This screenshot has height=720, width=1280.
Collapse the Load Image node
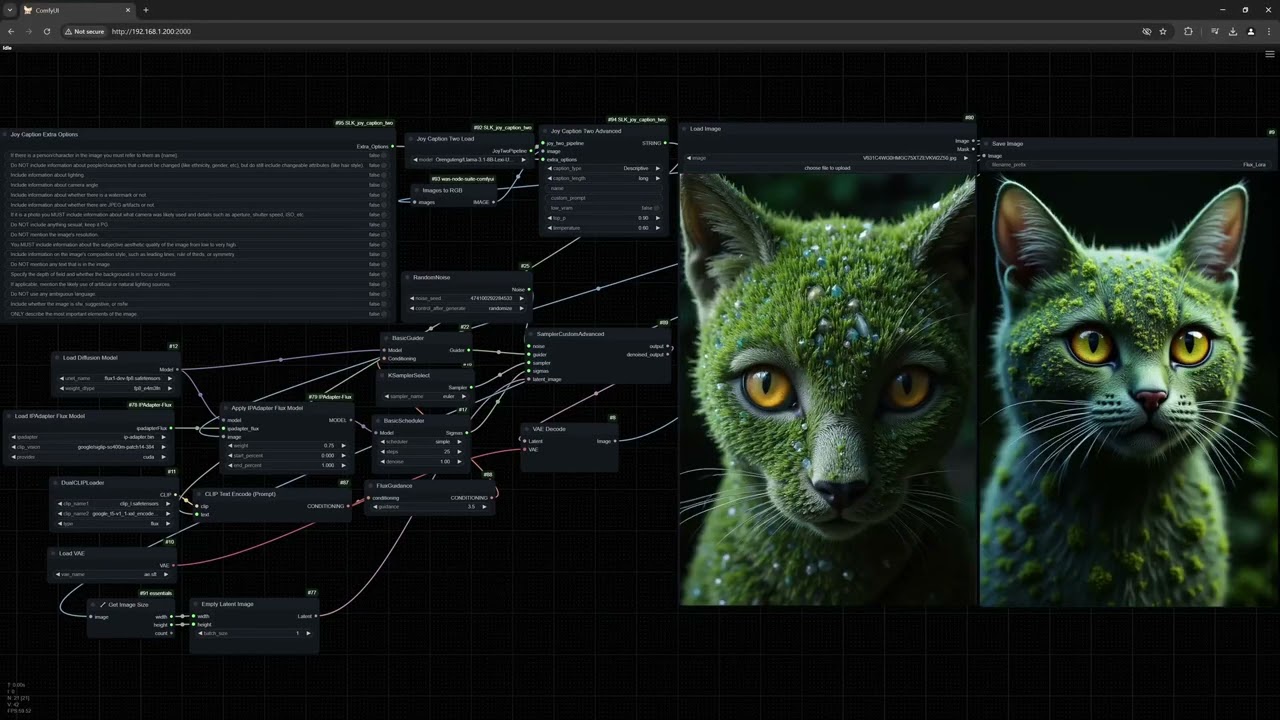pos(684,129)
